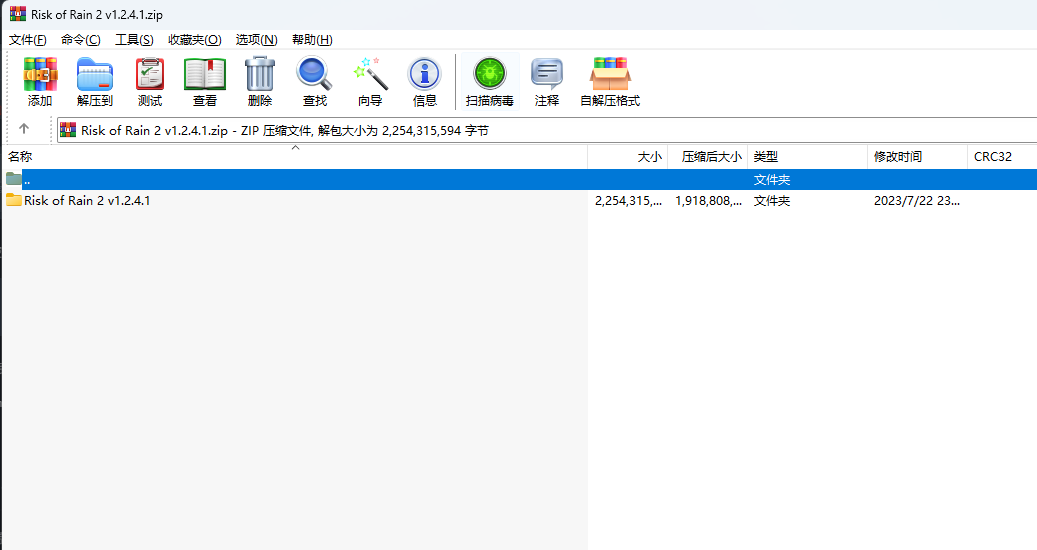Click the SFX (自解压格式) icon
The height and width of the screenshot is (550, 1037).
coord(610,82)
